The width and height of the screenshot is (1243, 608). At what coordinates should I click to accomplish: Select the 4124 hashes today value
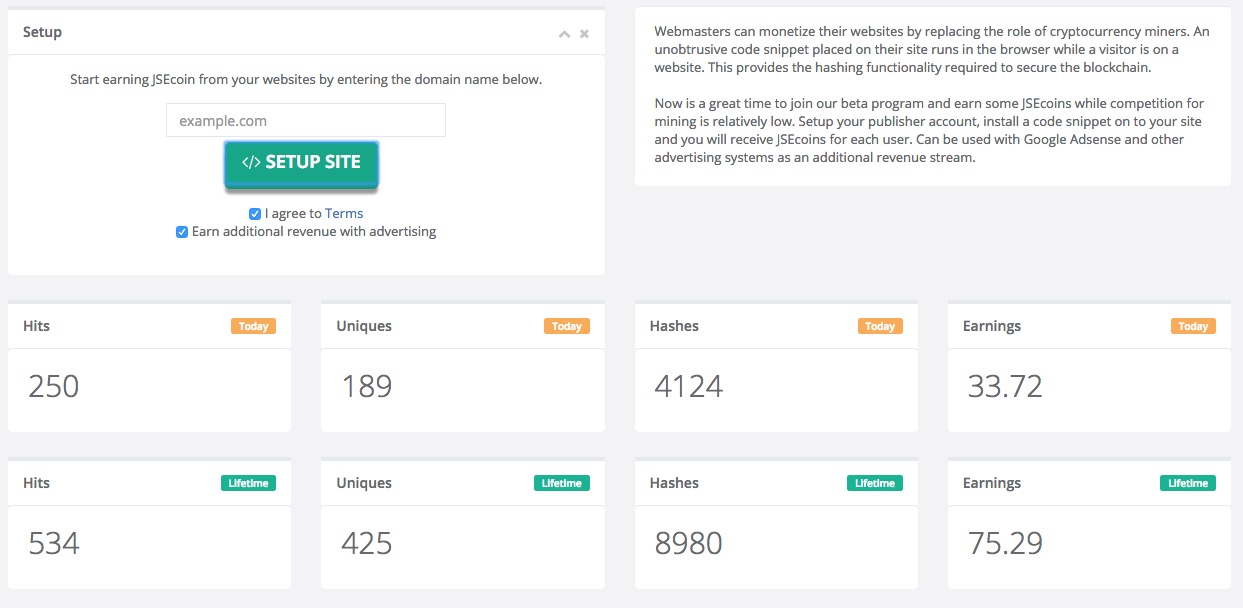(x=689, y=386)
